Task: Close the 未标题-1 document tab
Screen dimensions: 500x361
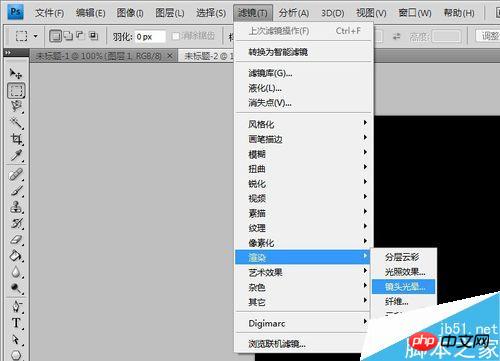Action: [170, 56]
